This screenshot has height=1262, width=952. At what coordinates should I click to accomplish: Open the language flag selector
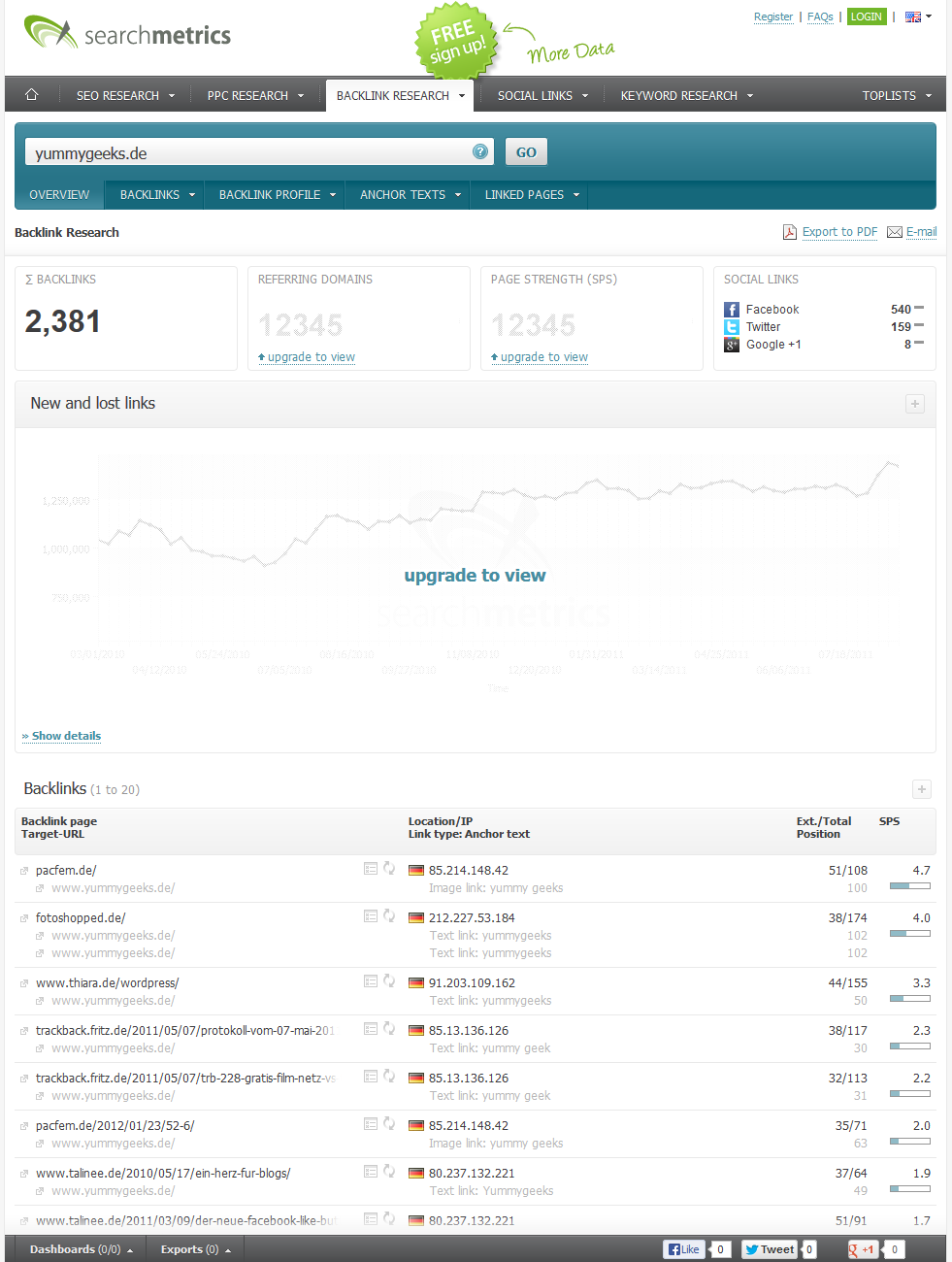click(918, 17)
